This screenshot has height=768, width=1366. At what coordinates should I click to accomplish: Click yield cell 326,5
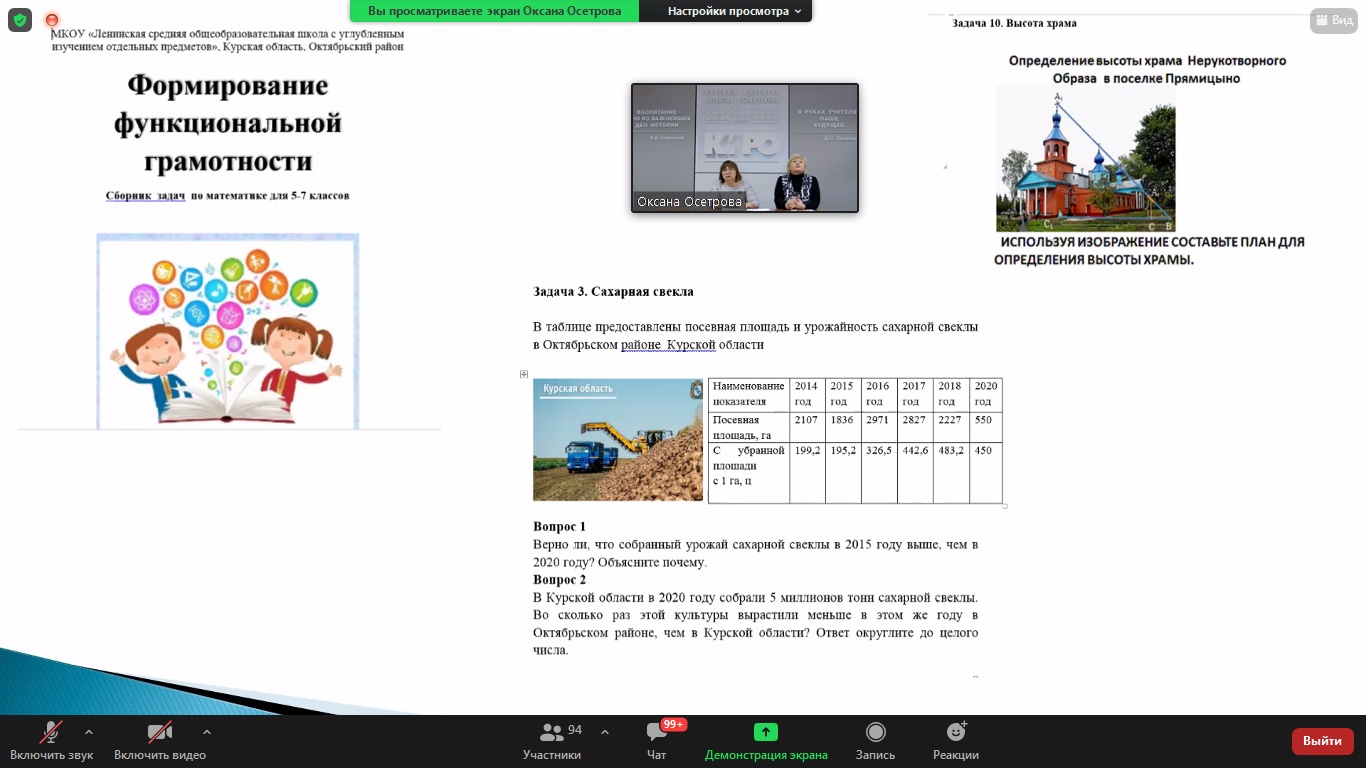click(x=879, y=472)
